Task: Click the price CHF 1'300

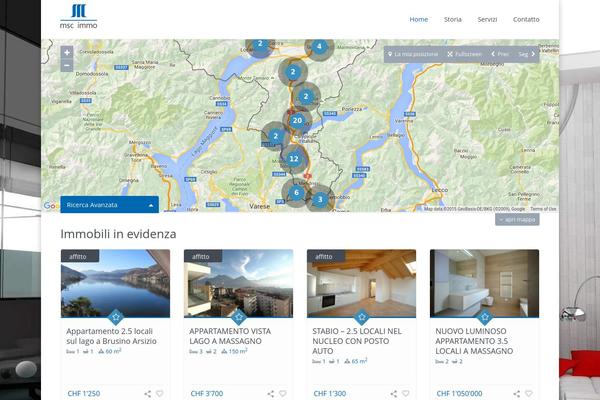Action: click(x=330, y=393)
